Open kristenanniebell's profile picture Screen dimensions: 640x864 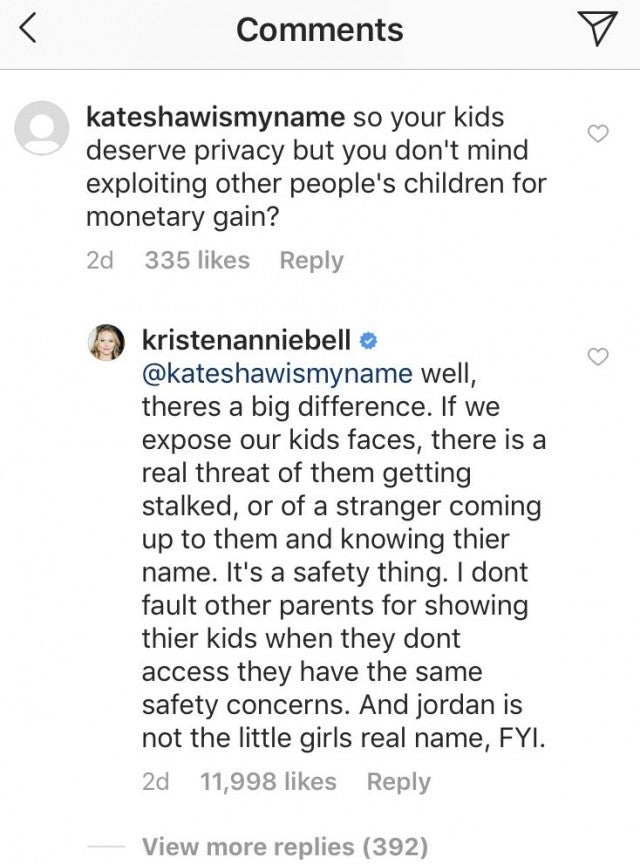pyautogui.click(x=109, y=342)
